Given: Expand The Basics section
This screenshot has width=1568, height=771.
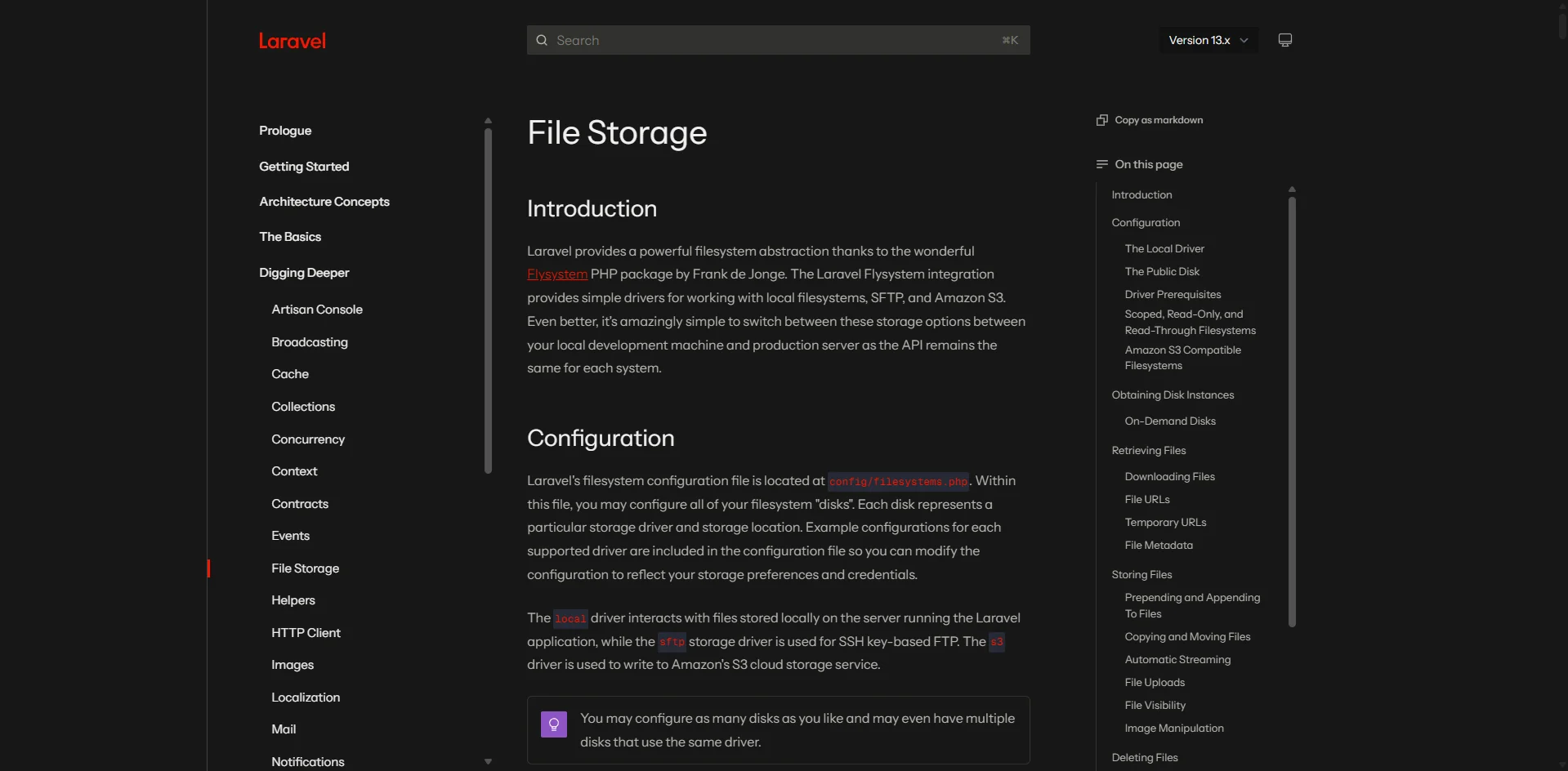Looking at the screenshot, I should (290, 237).
